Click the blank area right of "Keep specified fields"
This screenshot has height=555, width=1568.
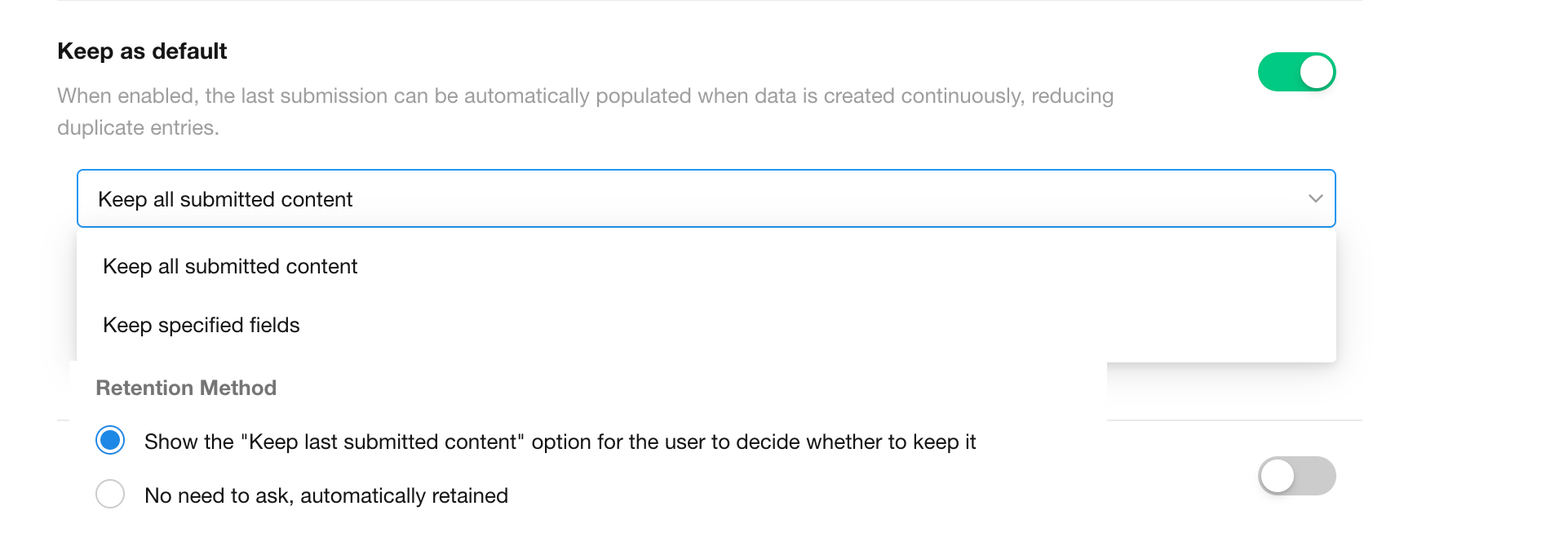pyautogui.click(x=816, y=325)
